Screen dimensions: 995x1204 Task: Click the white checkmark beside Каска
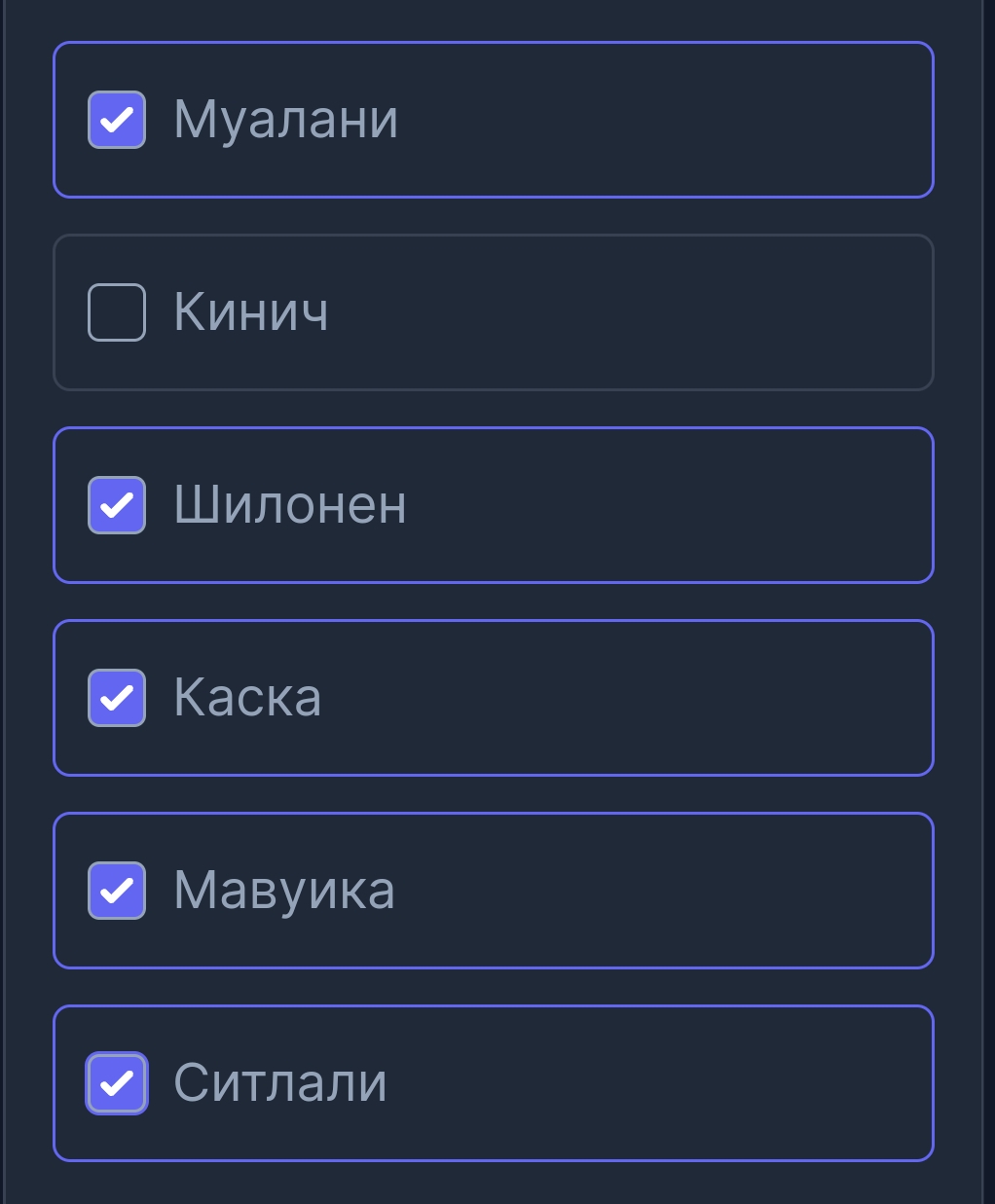click(117, 698)
